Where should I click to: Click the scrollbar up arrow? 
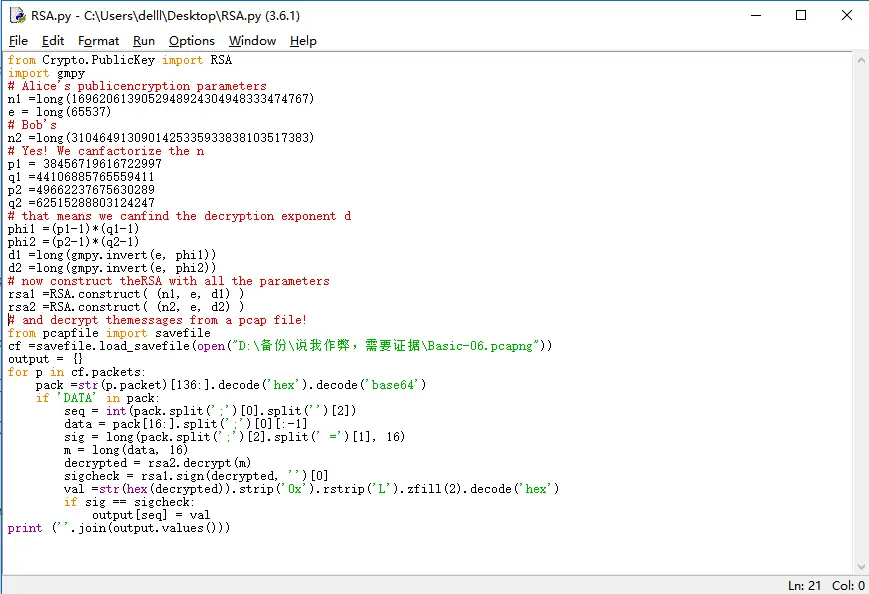[861, 60]
